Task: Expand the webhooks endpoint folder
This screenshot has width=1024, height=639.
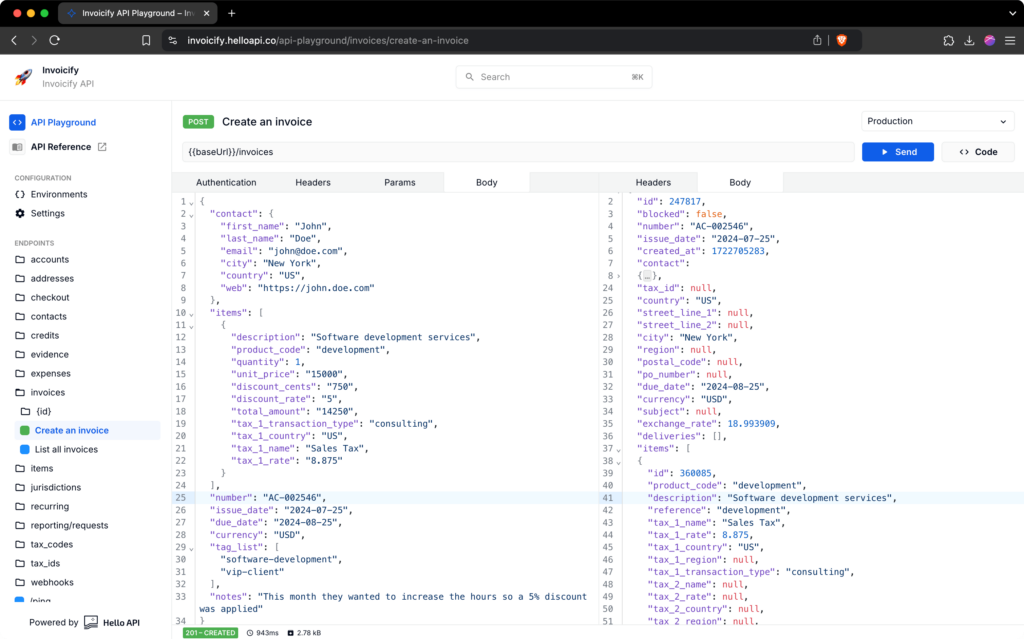Action: tap(52, 582)
